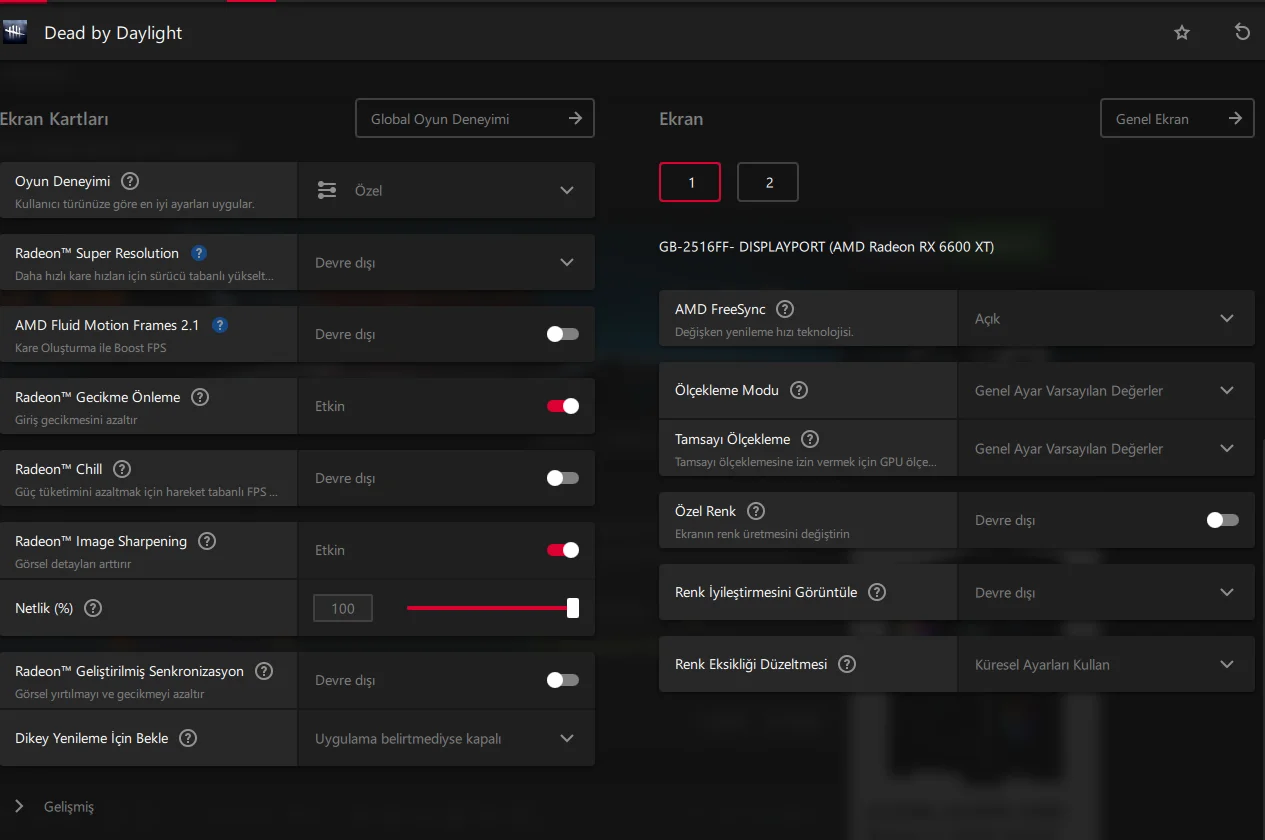Open help for AMD FreeSync
Image resolution: width=1265 pixels, height=840 pixels.
coord(785,310)
